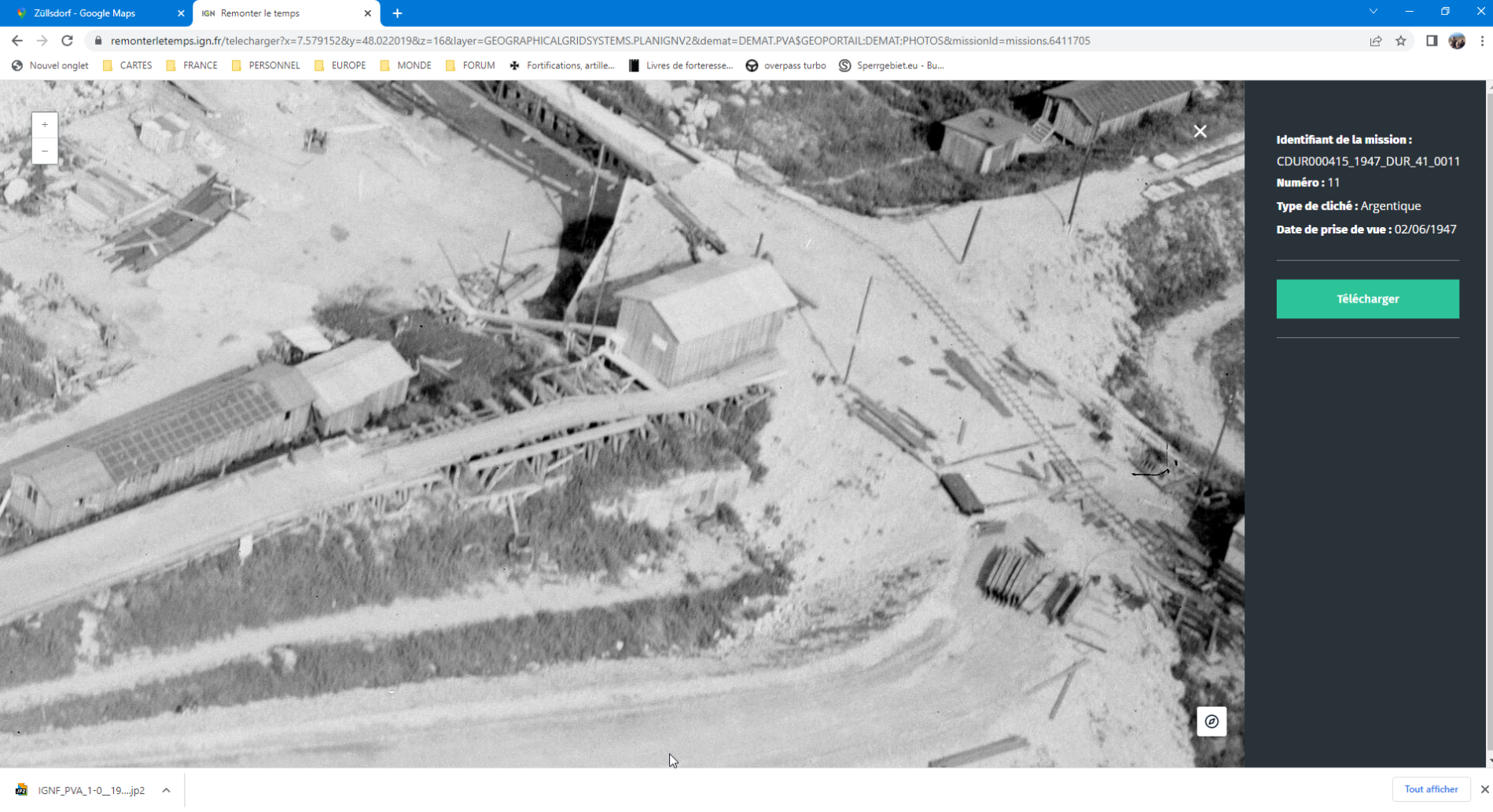Open the EUROPE bookmark folder

click(340, 65)
